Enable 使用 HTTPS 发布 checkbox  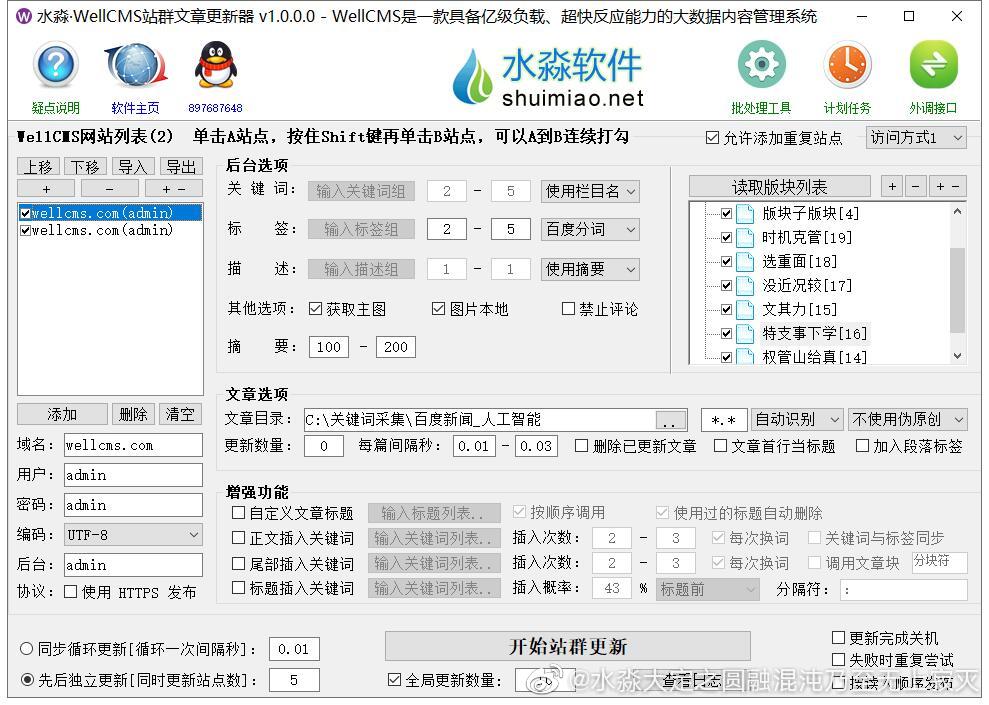click(x=71, y=591)
